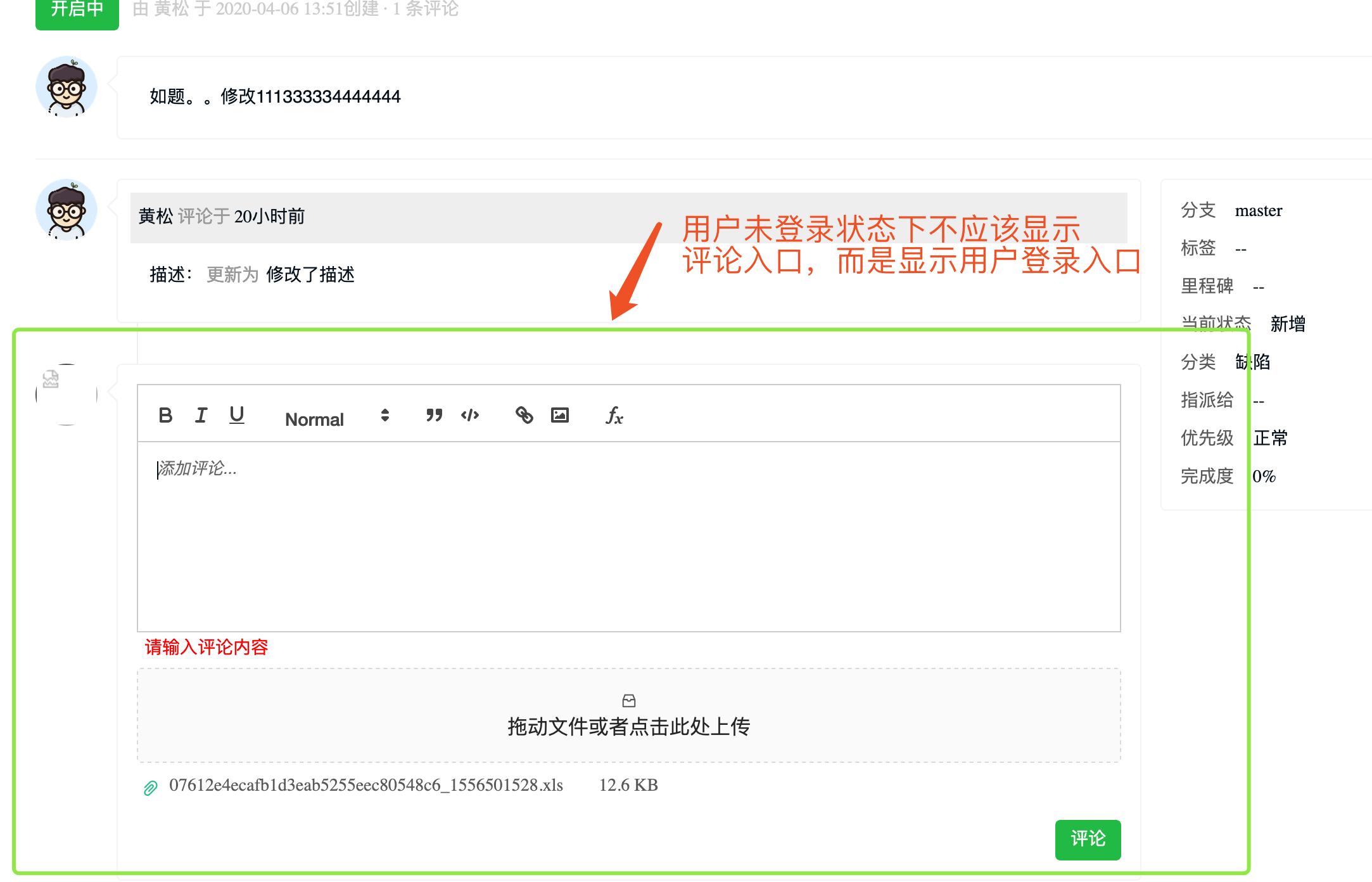The image size is (1372, 882).
Task: Insert a formula with fx button
Action: pyautogui.click(x=614, y=416)
